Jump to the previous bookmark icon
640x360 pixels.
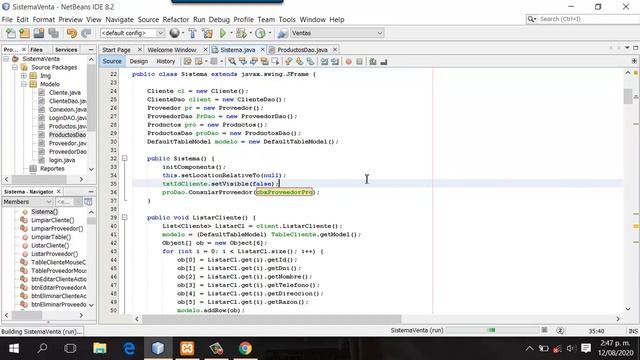click(289, 62)
